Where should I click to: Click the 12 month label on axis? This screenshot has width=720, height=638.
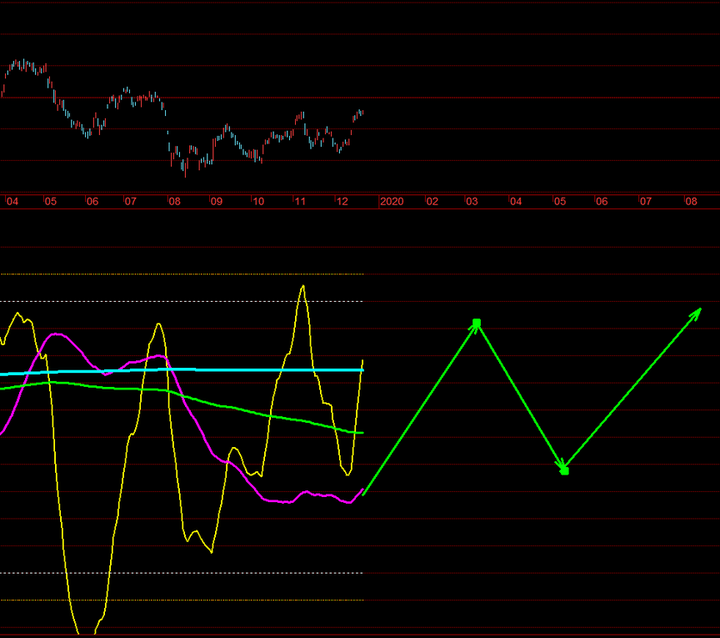click(x=342, y=202)
